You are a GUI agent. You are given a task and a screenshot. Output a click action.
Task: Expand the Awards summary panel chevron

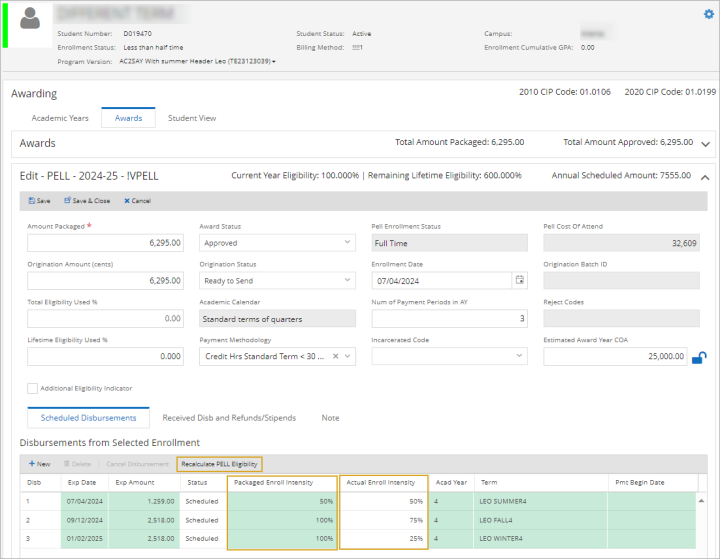pos(705,144)
